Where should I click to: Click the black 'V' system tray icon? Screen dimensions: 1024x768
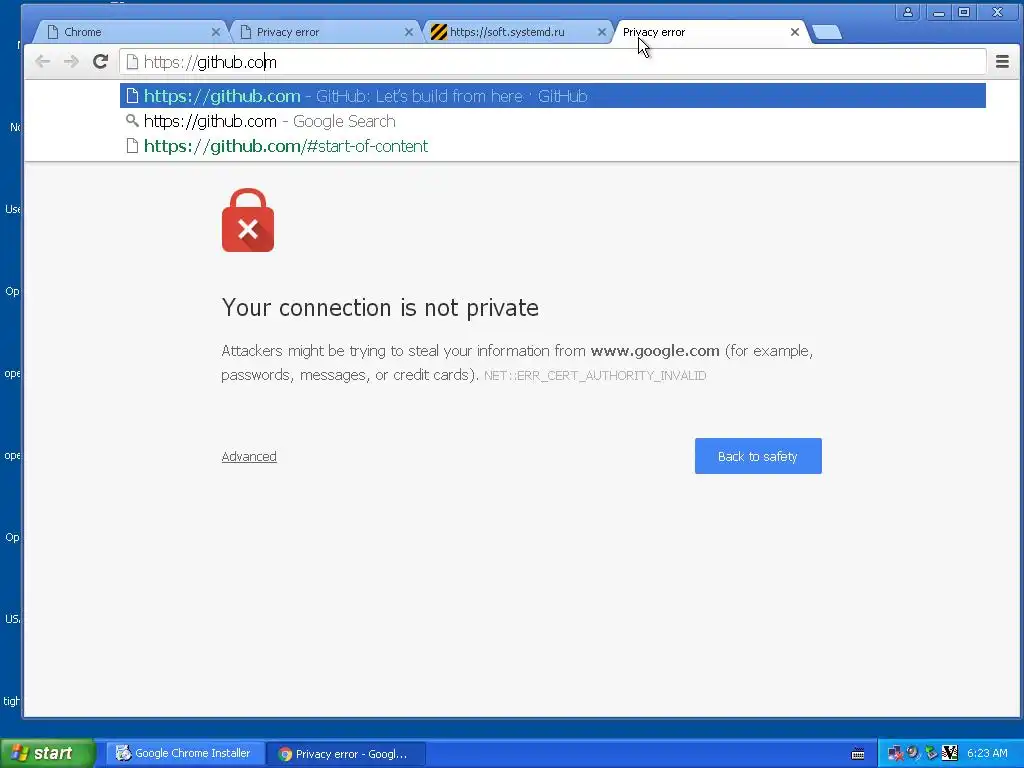point(950,753)
